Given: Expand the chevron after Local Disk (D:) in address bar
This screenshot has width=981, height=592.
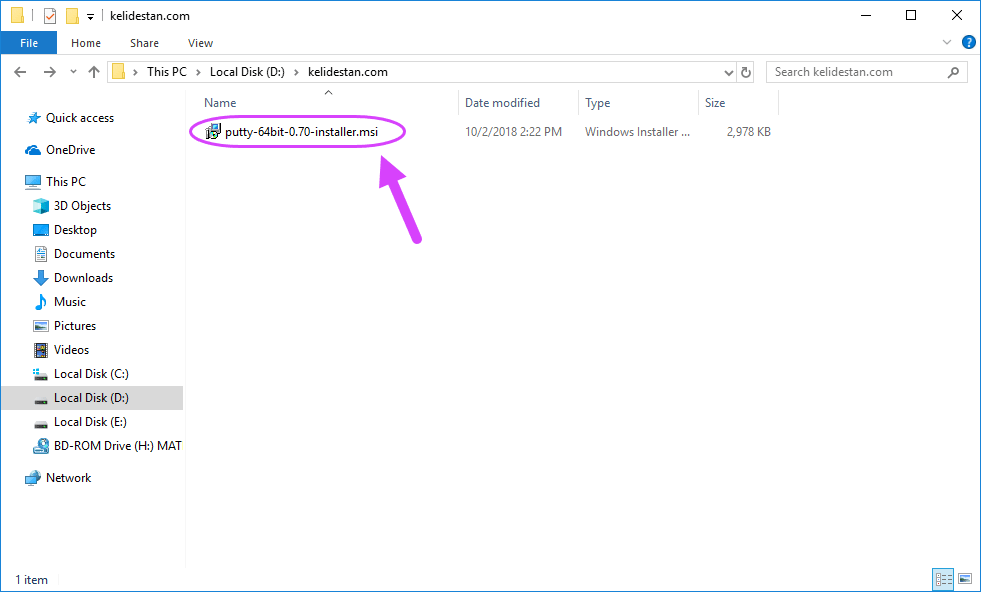Looking at the screenshot, I should click(297, 72).
